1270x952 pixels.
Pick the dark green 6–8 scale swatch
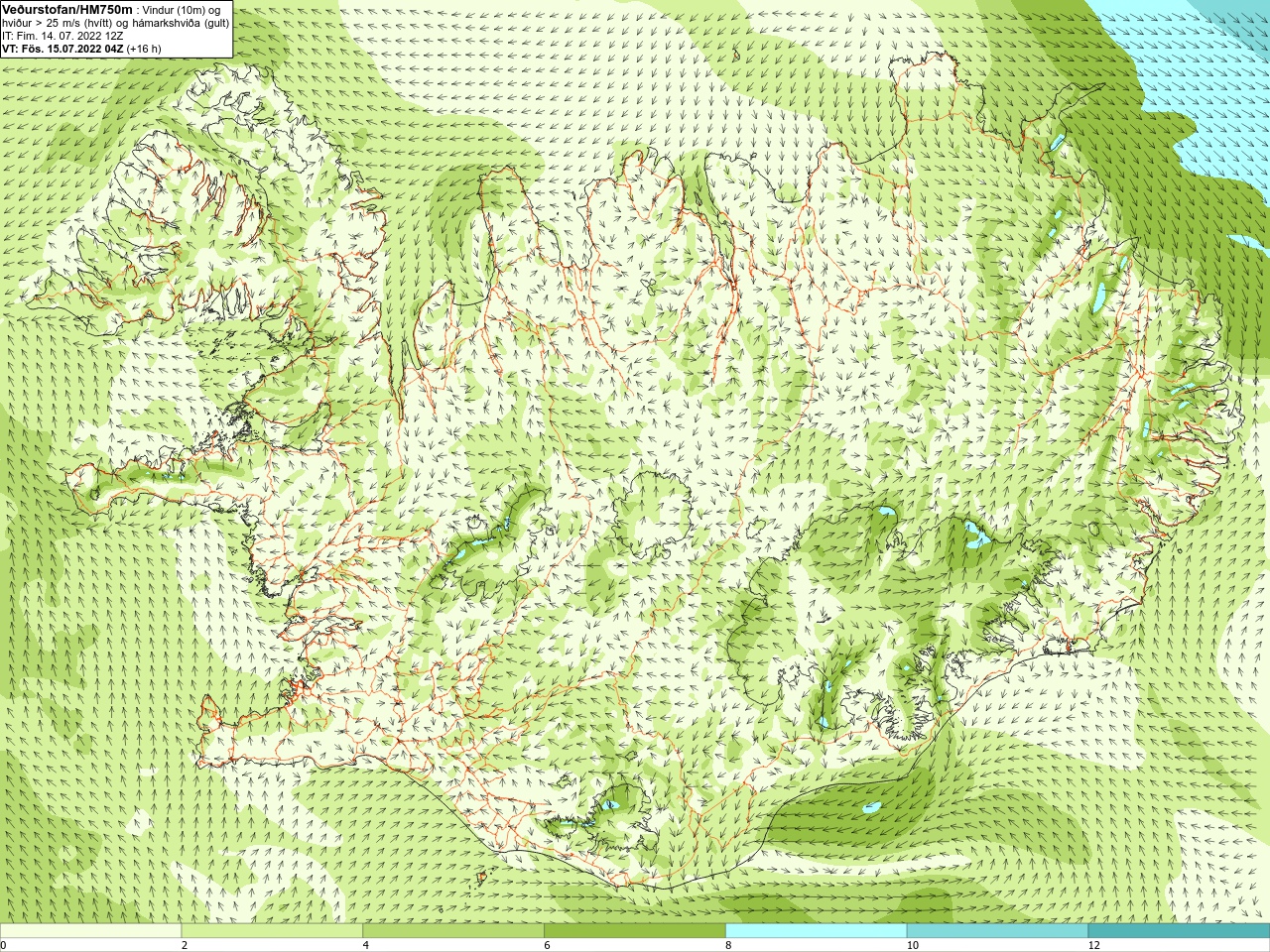[x=635, y=930]
